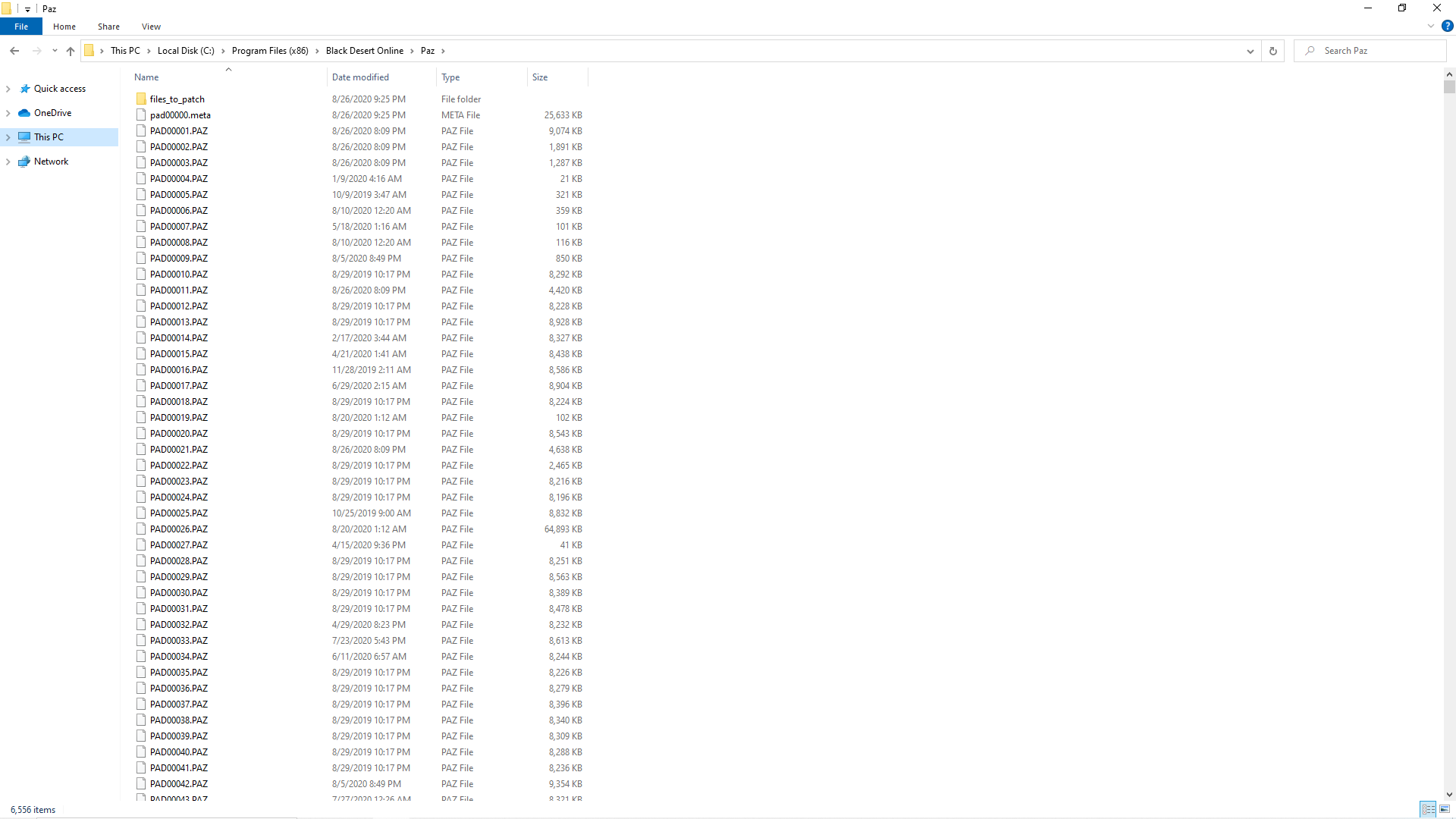Screen dimensions: 1456x819
Task: Open the Help question mark icon
Action: pos(1447,26)
